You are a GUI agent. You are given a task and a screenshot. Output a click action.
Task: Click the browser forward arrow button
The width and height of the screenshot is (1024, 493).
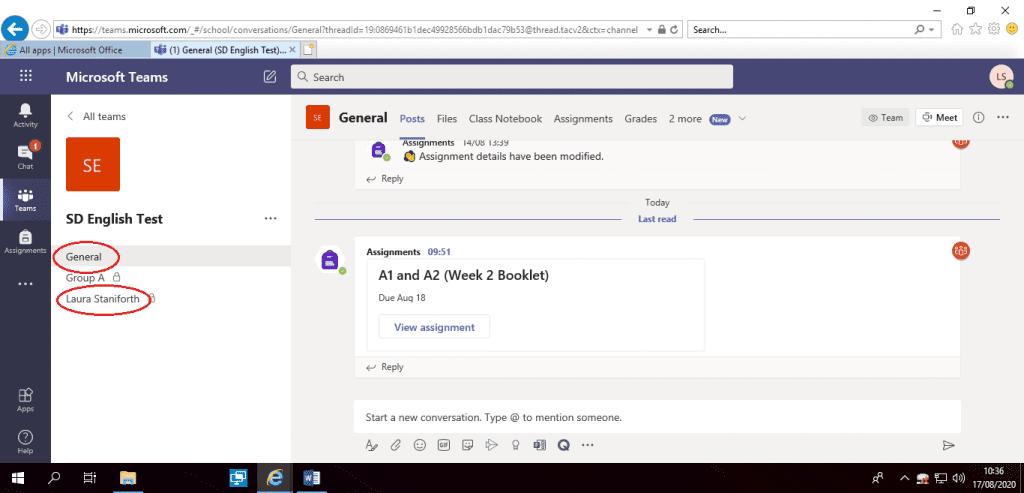pos(41,29)
